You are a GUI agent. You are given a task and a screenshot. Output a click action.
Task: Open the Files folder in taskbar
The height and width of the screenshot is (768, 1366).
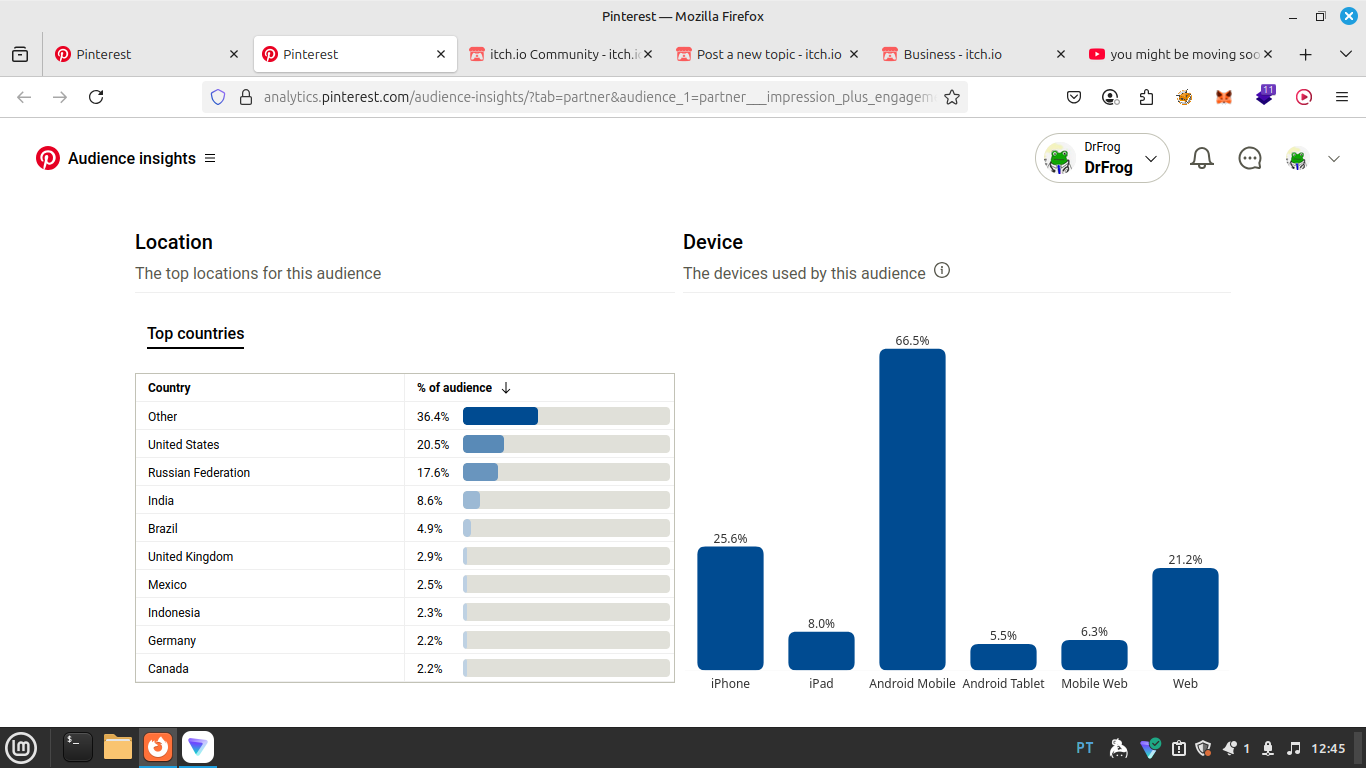pos(118,747)
